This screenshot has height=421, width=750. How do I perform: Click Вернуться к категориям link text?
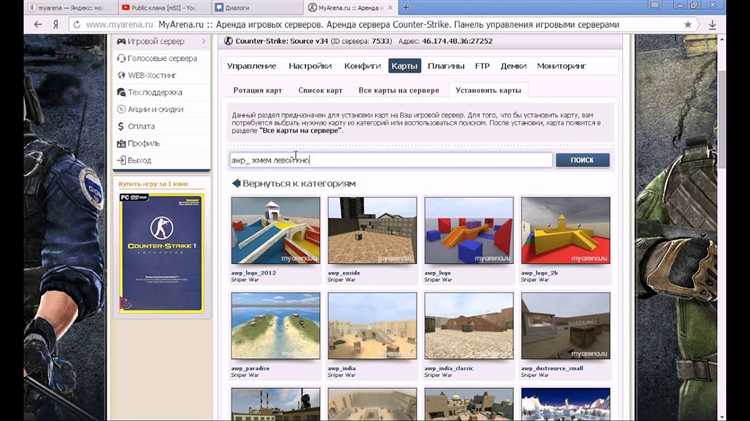point(299,184)
